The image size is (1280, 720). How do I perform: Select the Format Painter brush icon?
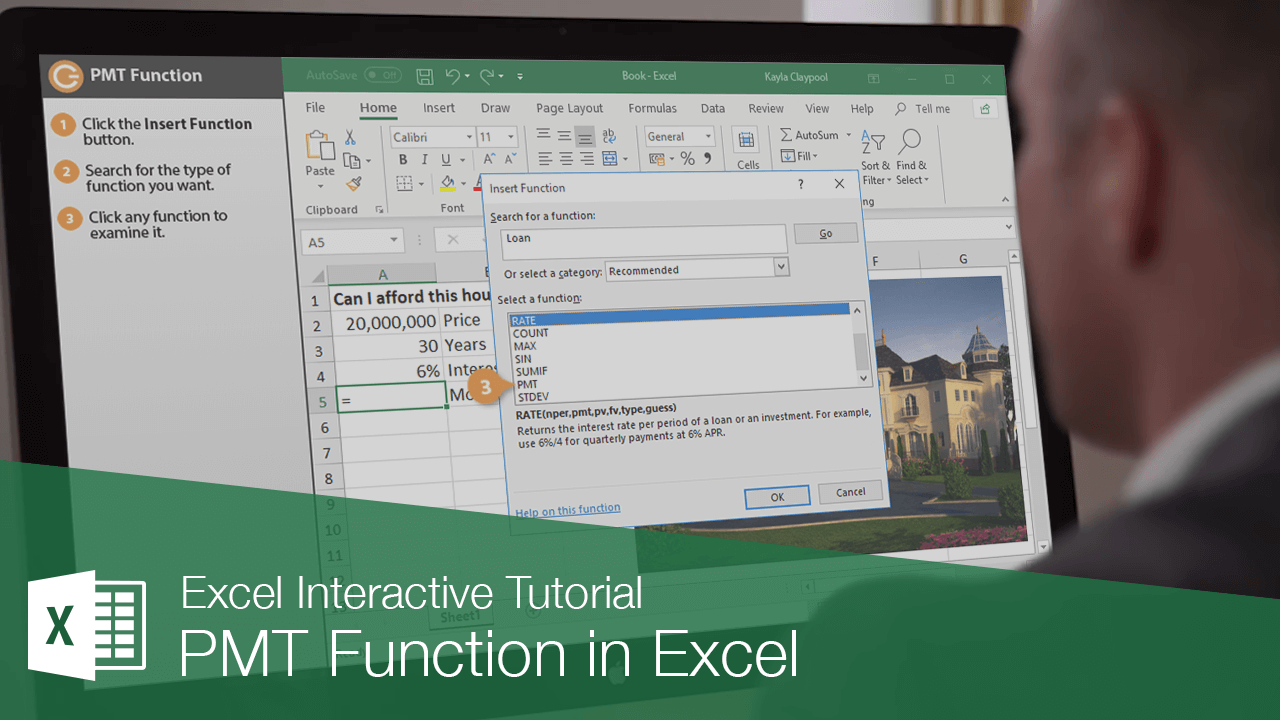click(353, 183)
